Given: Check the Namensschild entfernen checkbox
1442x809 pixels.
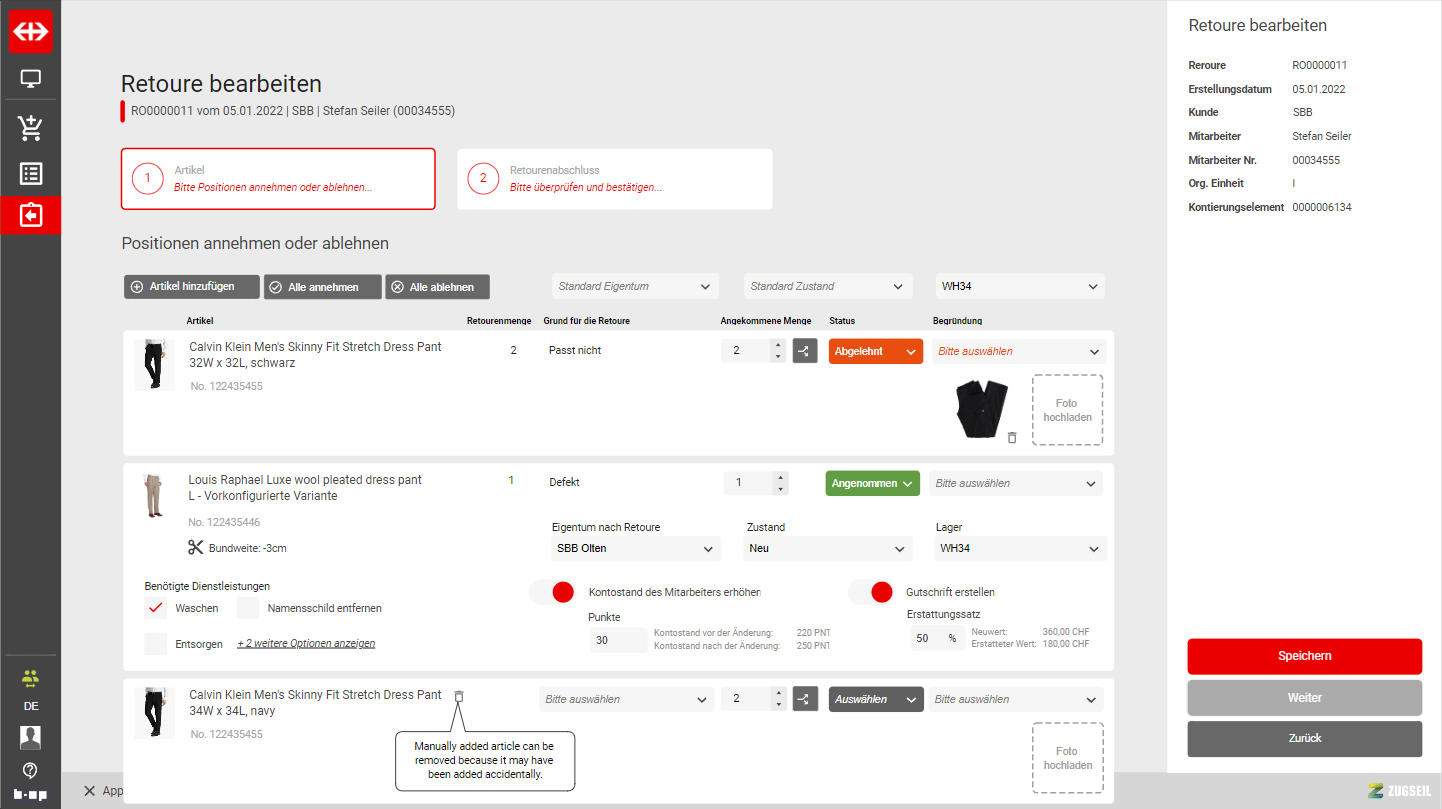Looking at the screenshot, I should tap(248, 608).
